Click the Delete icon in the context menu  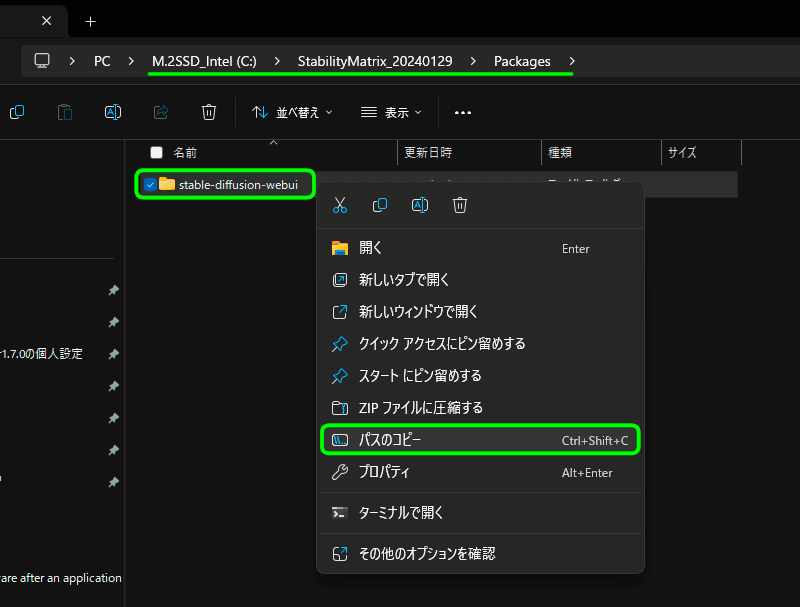[x=459, y=205]
